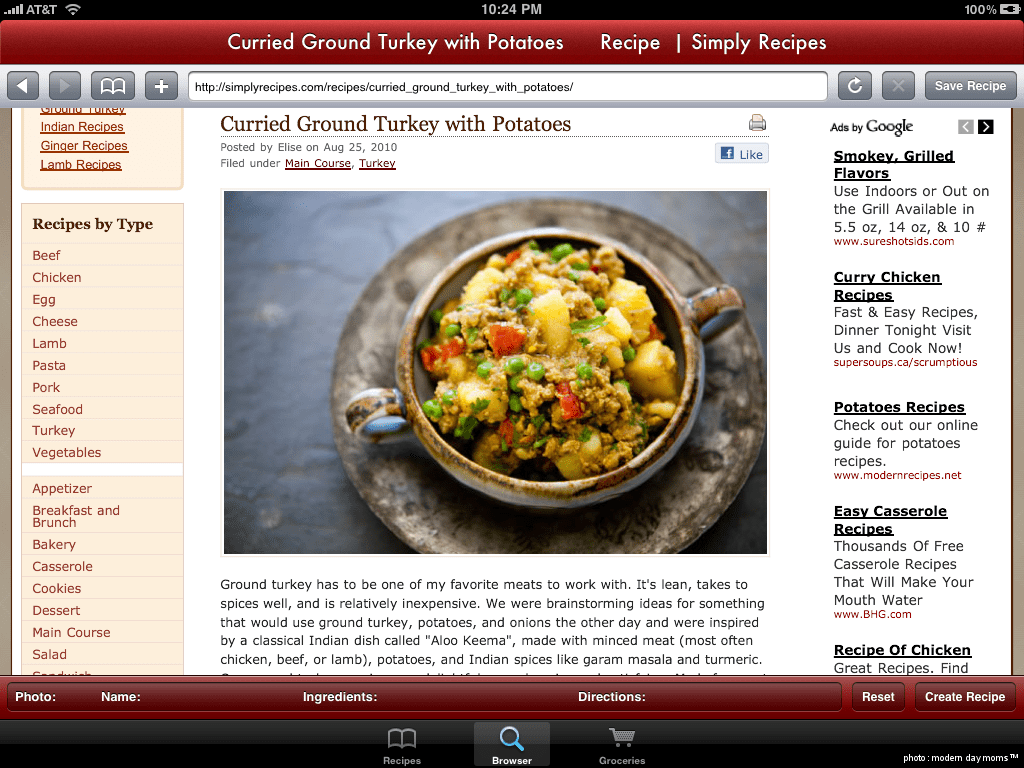Print the recipe using the printer icon
The width and height of the screenshot is (1024, 768).
coord(757,123)
